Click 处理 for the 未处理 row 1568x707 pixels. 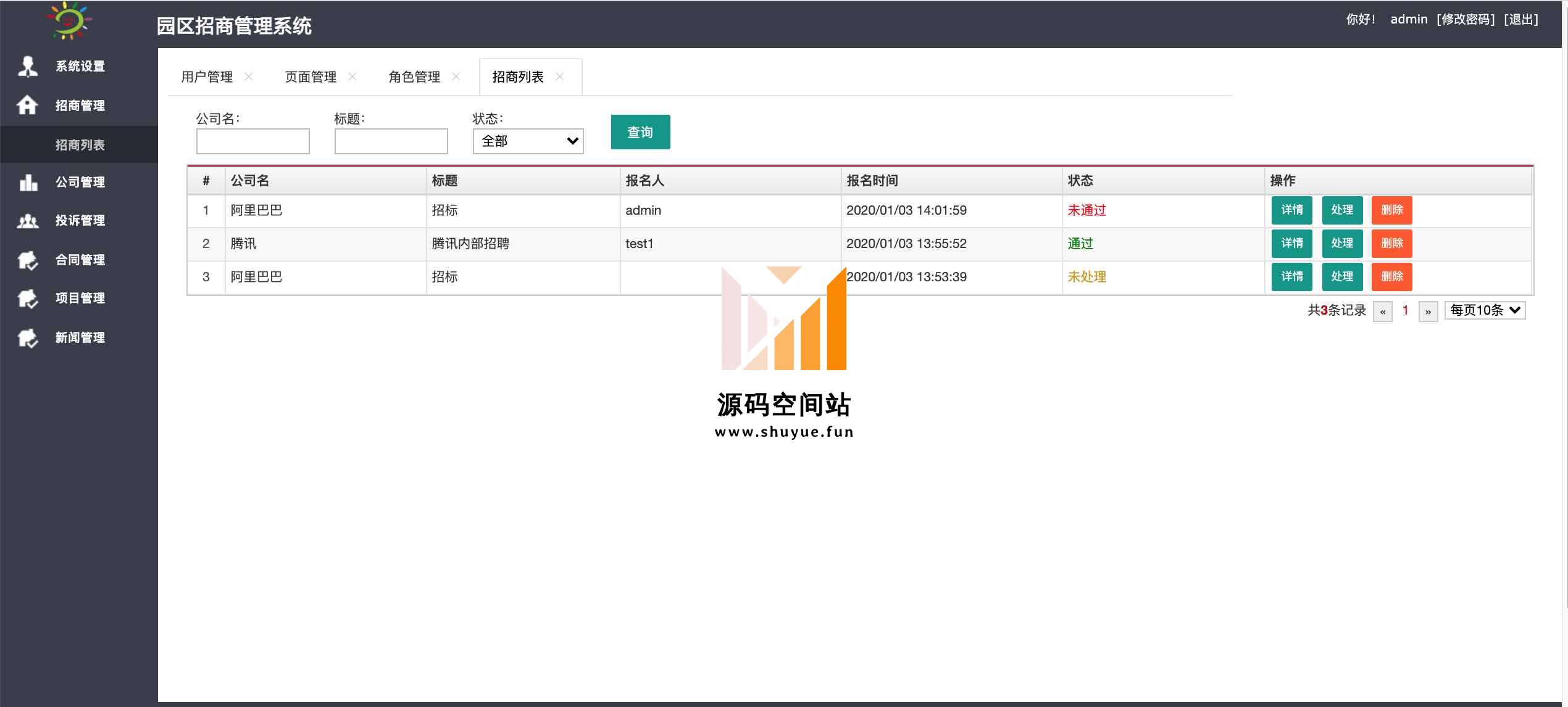1342,276
